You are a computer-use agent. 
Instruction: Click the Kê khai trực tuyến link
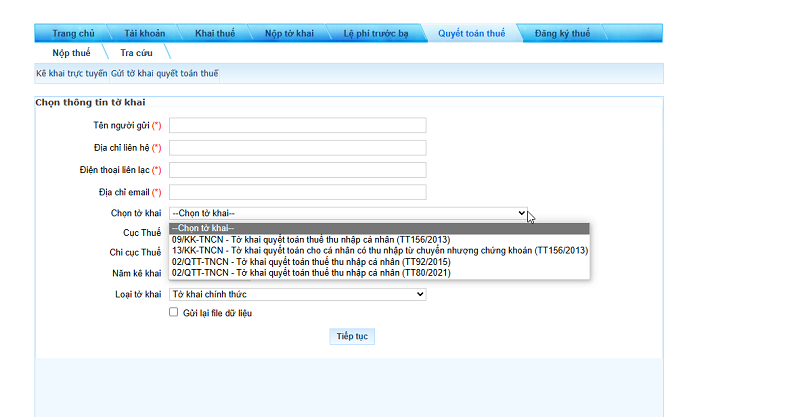coord(71,73)
